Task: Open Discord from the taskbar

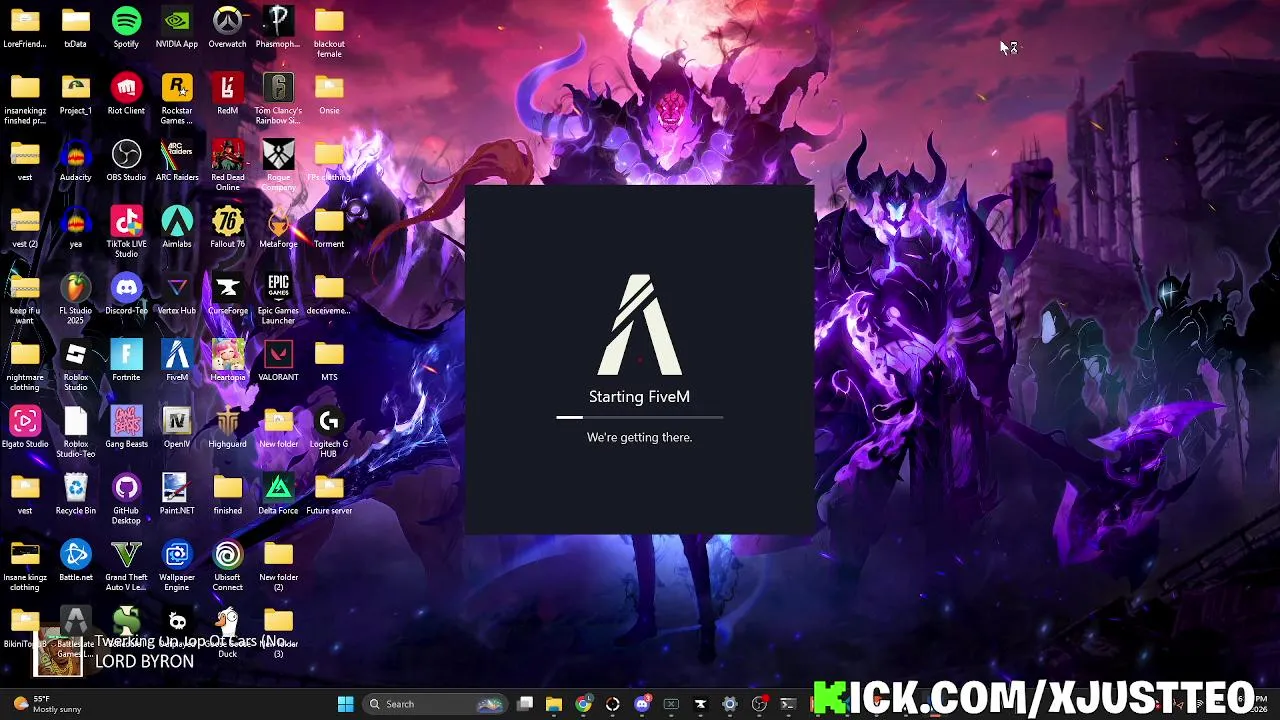Action: [642, 704]
